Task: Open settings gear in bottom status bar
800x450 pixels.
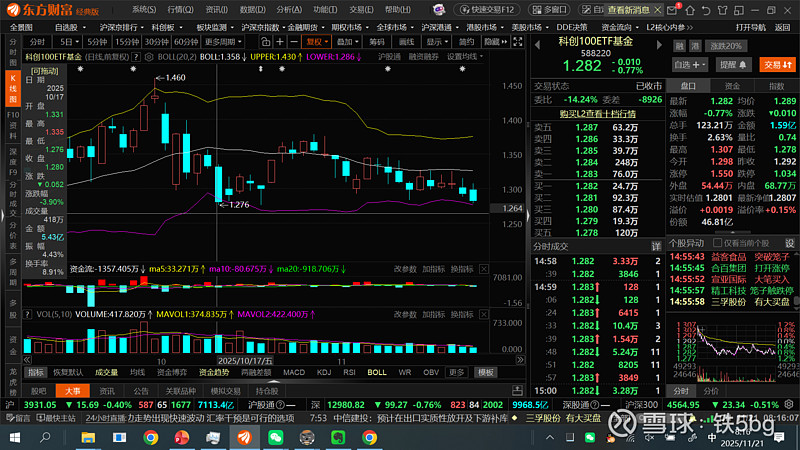Action: pos(789,405)
